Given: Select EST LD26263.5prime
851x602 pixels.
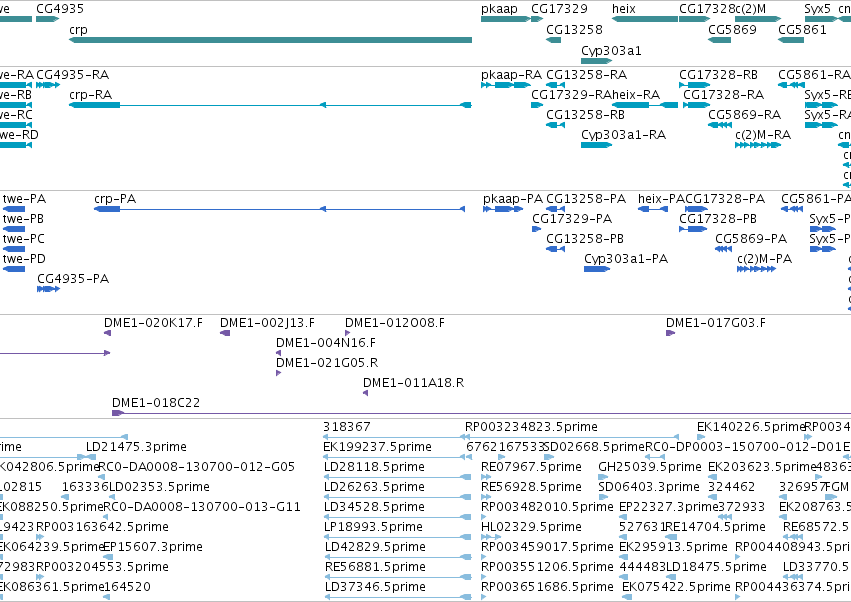Looking at the screenshot, I should pyautogui.click(x=397, y=497).
